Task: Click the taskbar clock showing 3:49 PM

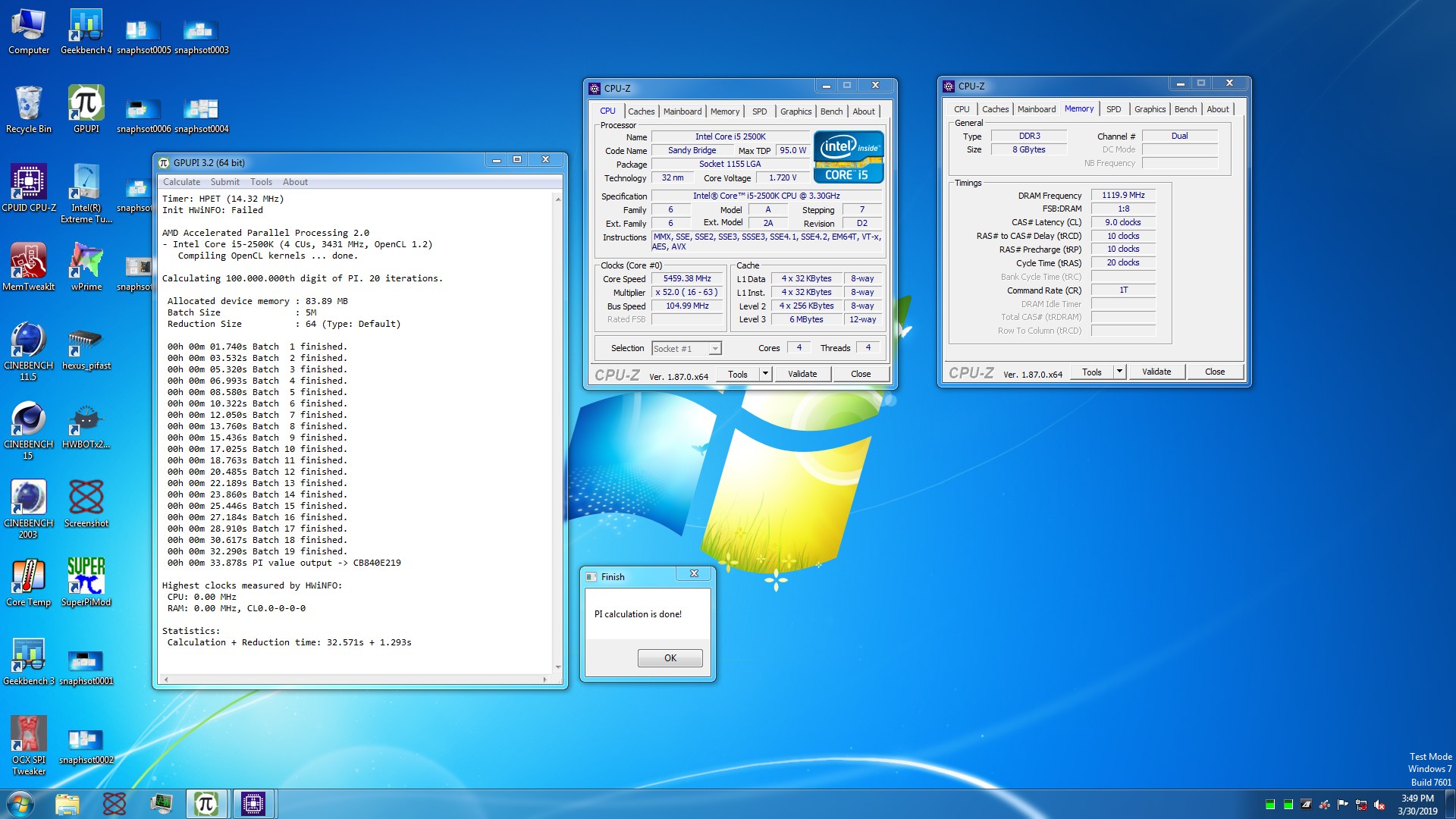Action: pyautogui.click(x=1417, y=805)
